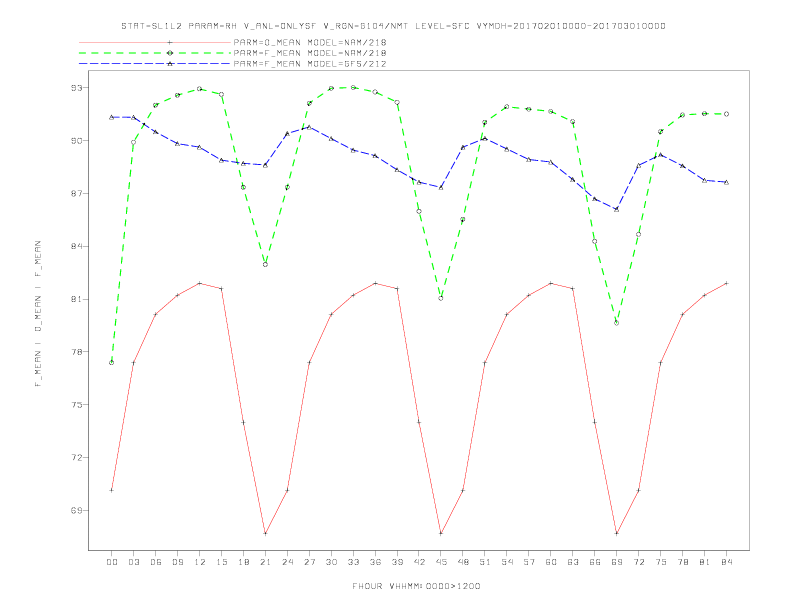Click x-axis tick label 42
The width and height of the screenshot is (792, 612).
tap(419, 562)
